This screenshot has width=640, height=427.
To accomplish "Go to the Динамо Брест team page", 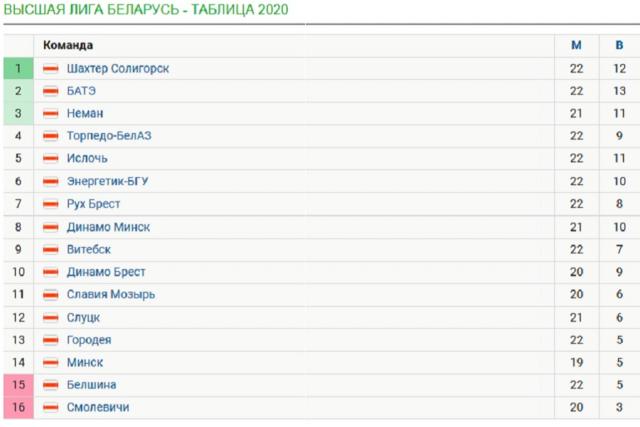I will point(106,272).
